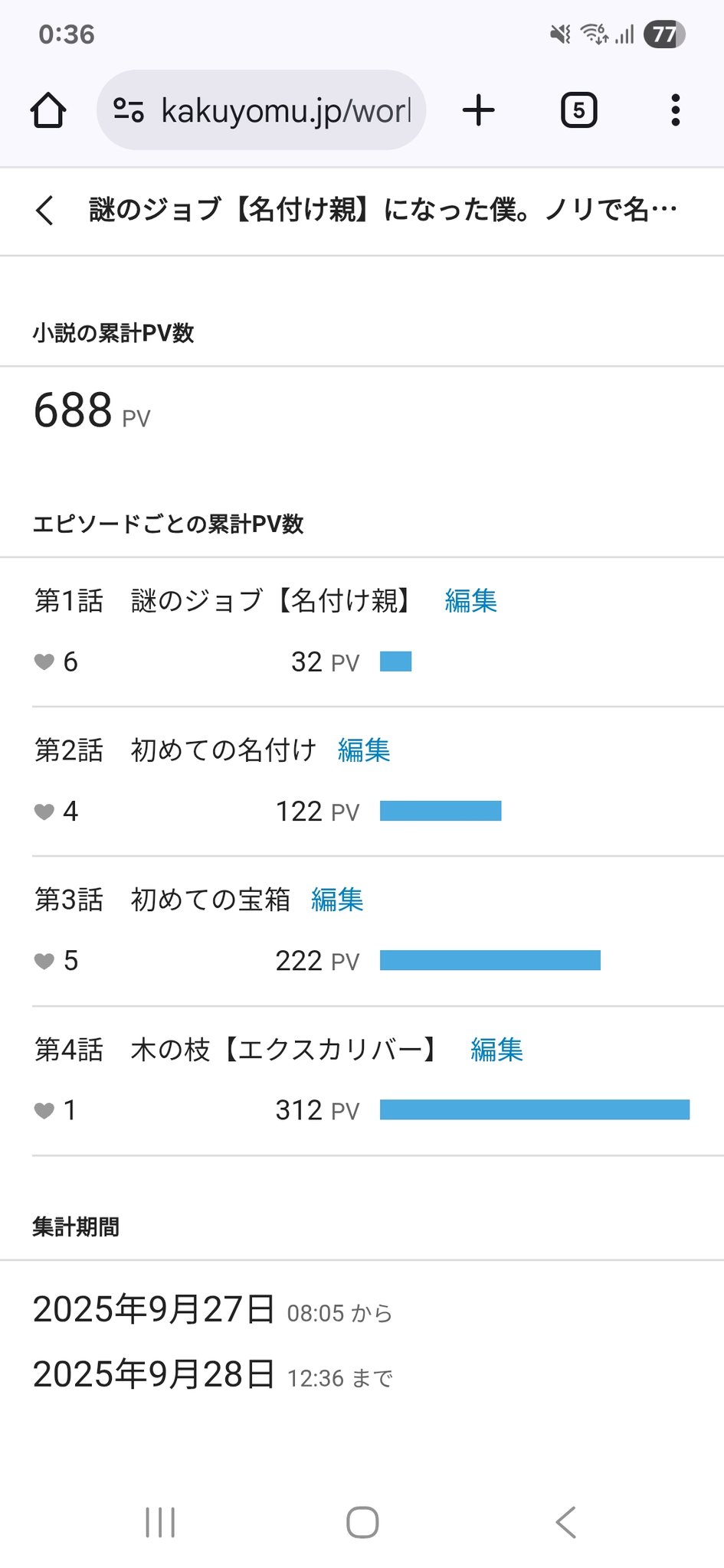
Task: Tap the heart icon for episode 4
Action: [44, 1110]
